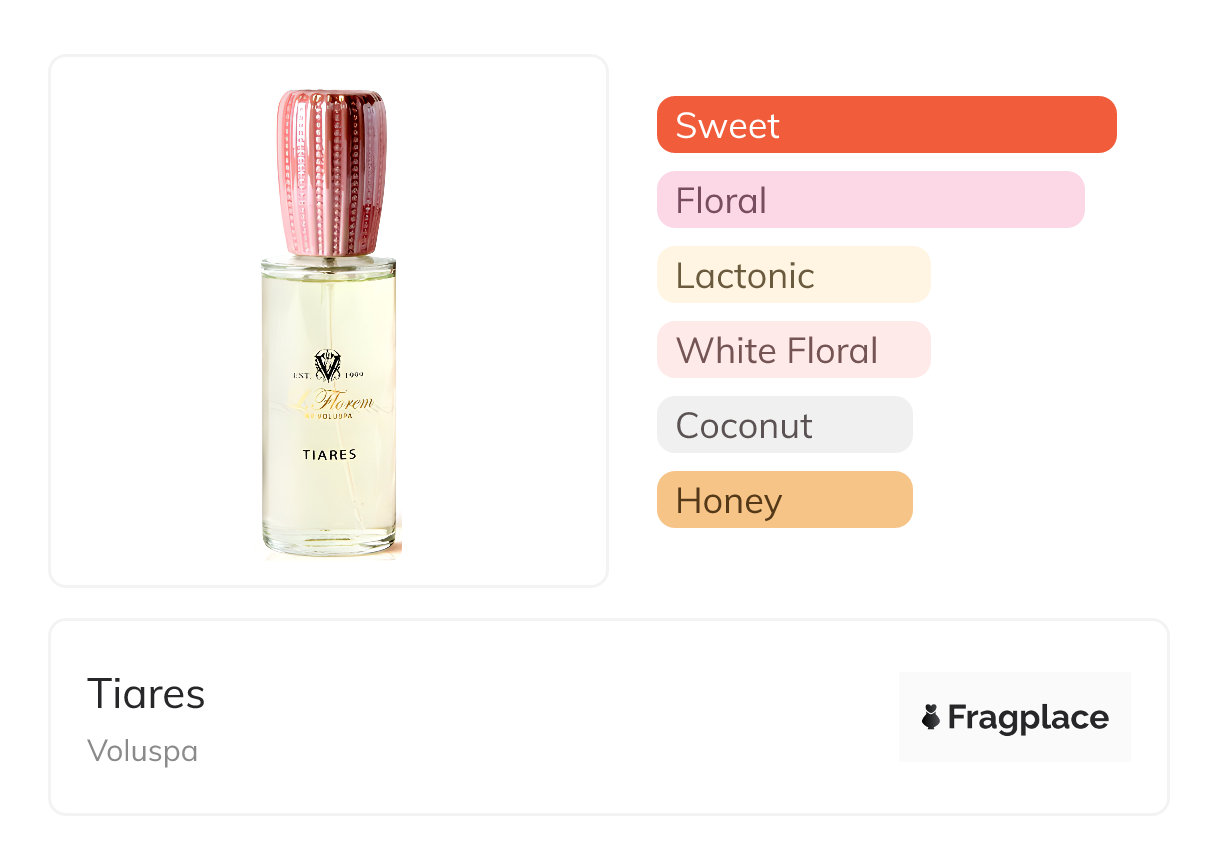Click the Honey accord bar
The height and width of the screenshot is (864, 1218).
tap(784, 500)
